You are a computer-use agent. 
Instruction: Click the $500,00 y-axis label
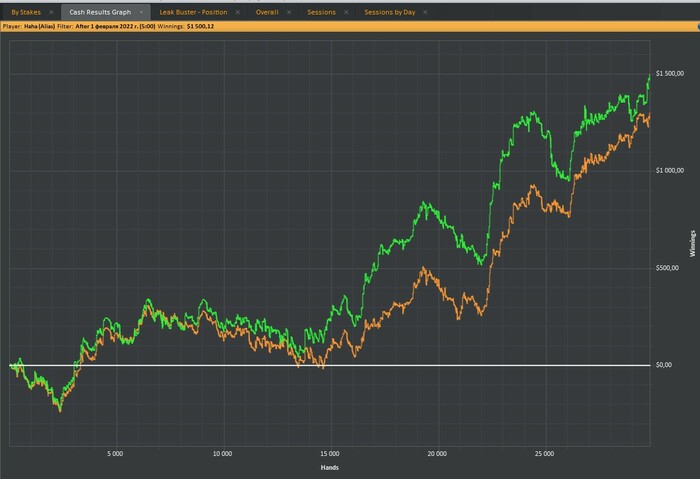pos(667,268)
